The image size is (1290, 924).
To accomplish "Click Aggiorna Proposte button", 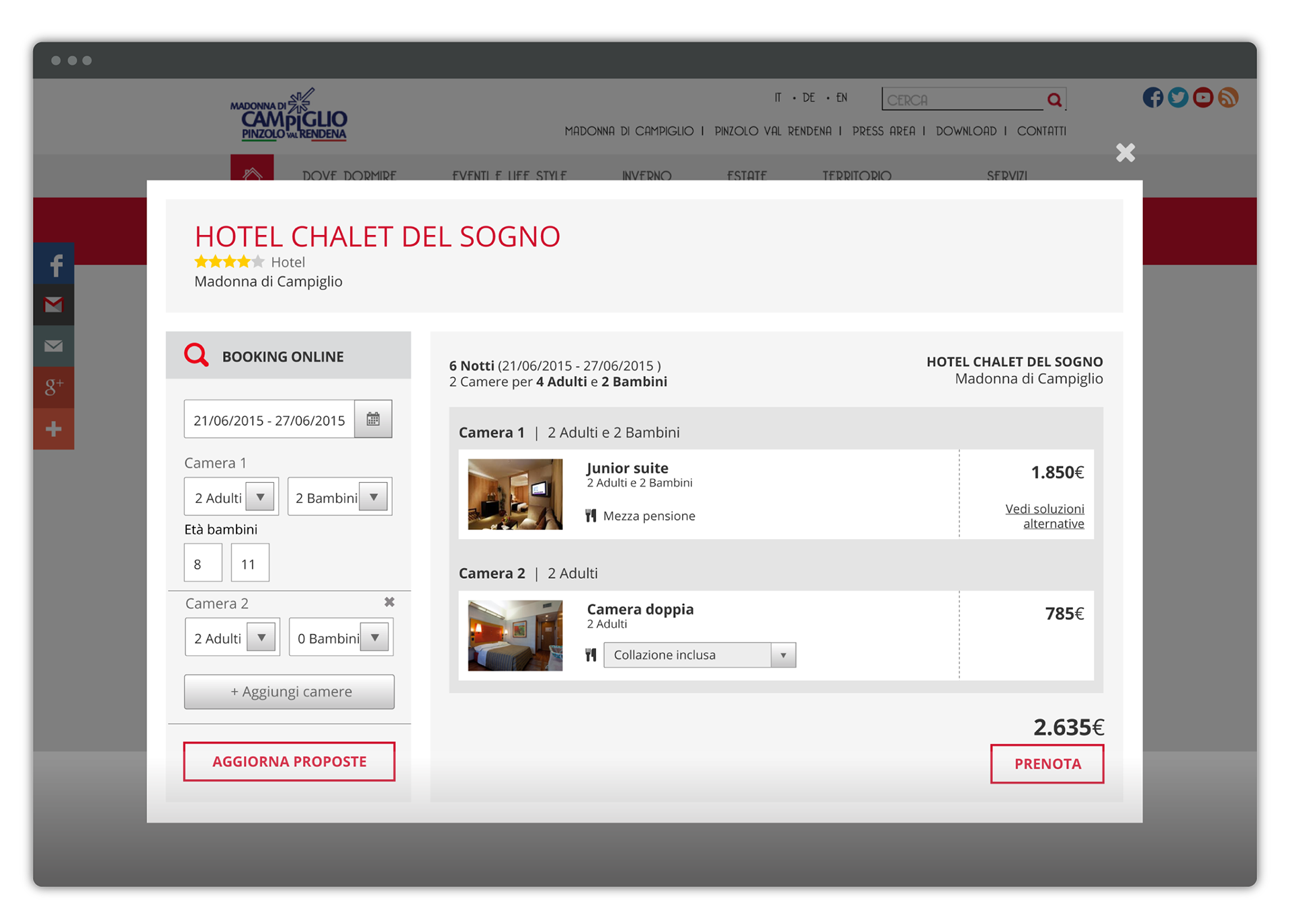I will 289,761.
